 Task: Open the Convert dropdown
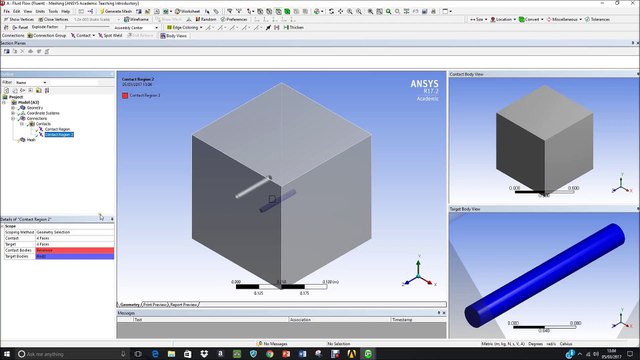pos(531,19)
